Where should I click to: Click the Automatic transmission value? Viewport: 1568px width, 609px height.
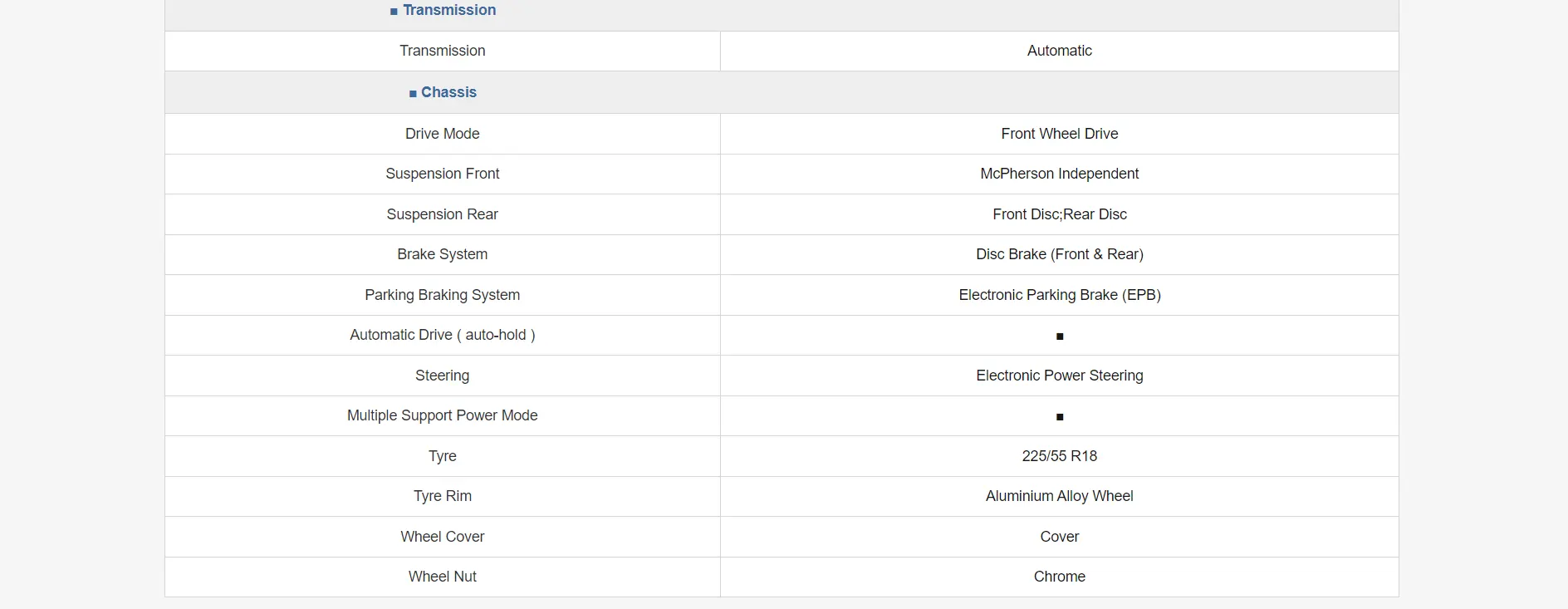point(1059,51)
